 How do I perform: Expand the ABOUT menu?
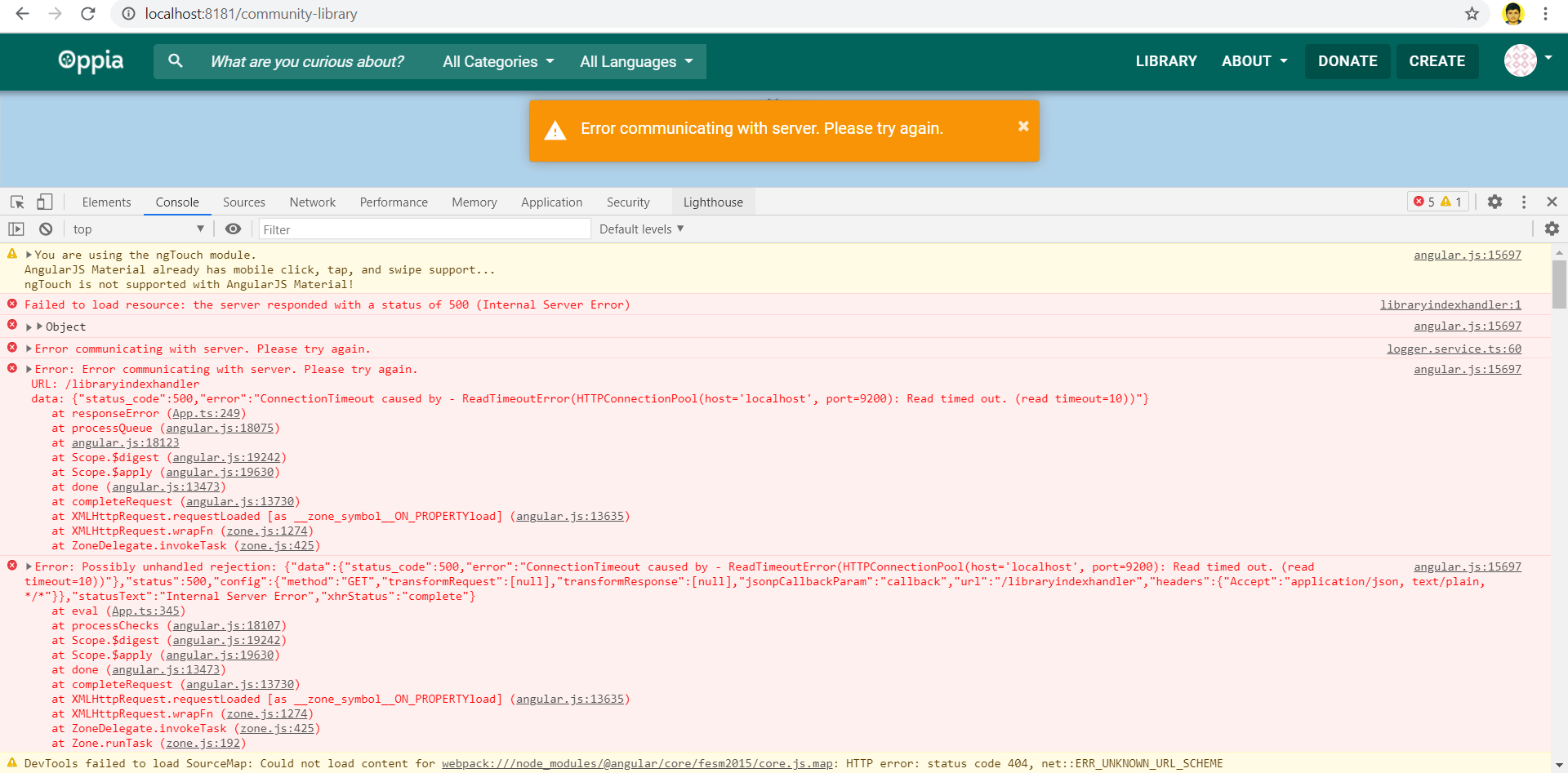pos(1254,61)
